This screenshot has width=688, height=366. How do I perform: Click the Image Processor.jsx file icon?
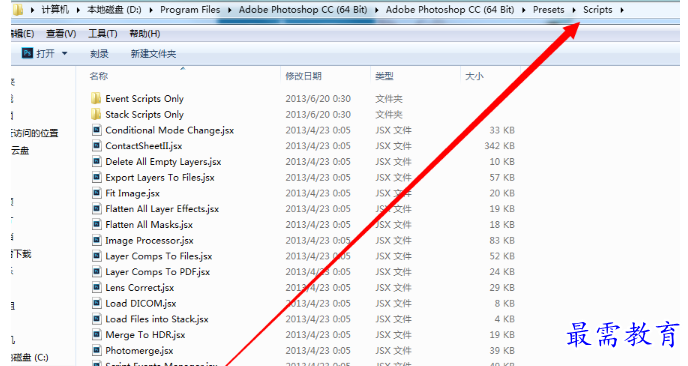point(97,240)
